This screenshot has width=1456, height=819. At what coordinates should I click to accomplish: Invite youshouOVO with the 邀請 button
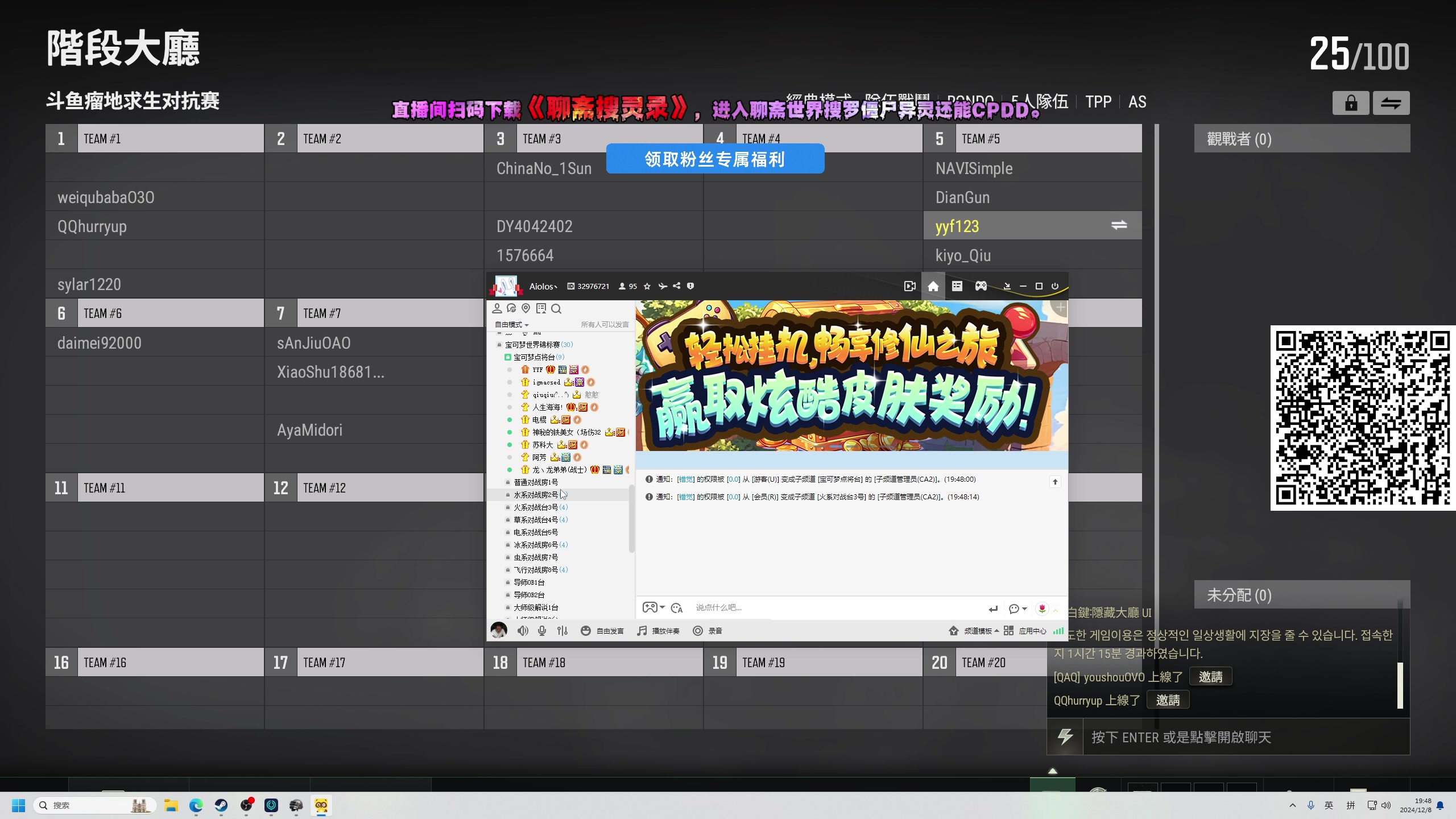pos(1210,677)
